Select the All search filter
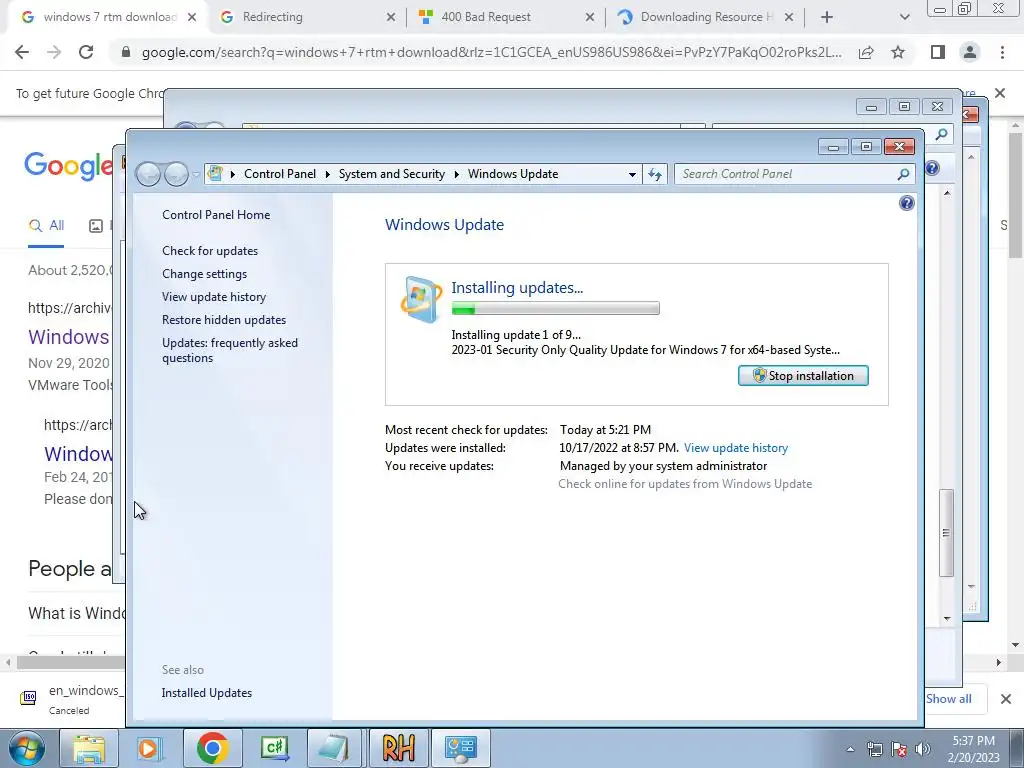This screenshot has width=1024, height=768. coord(46,226)
